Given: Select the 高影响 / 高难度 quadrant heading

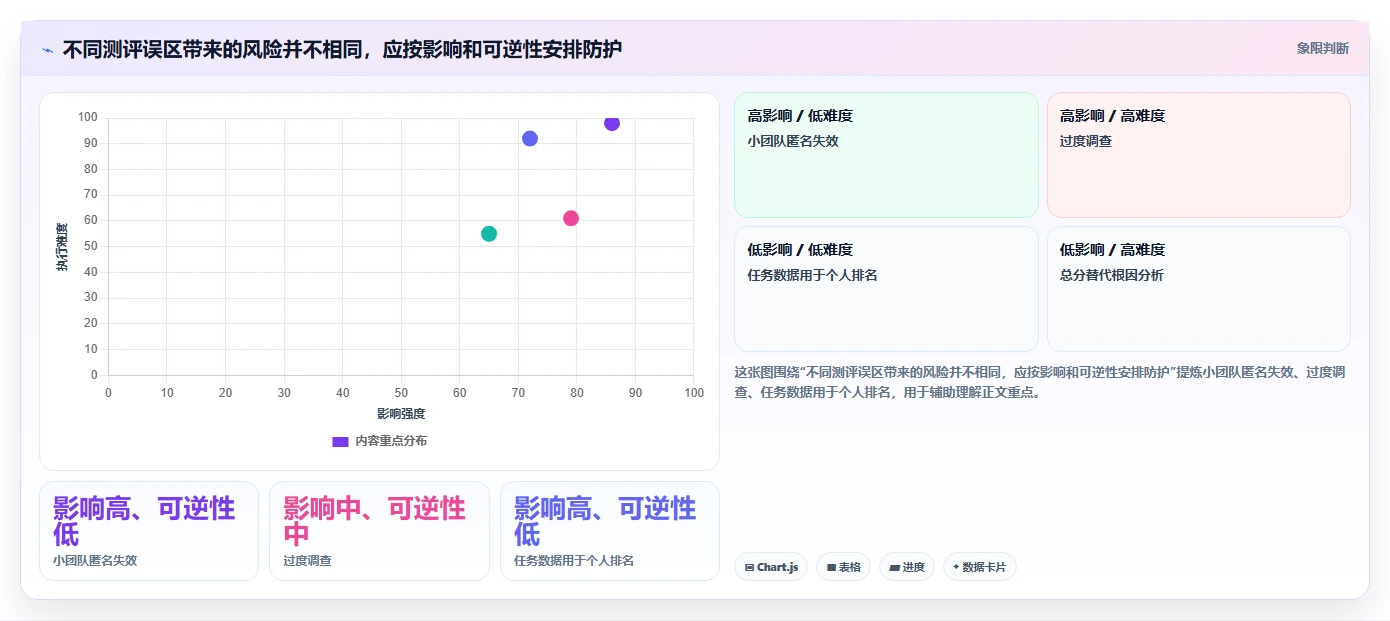Looking at the screenshot, I should [1113, 116].
